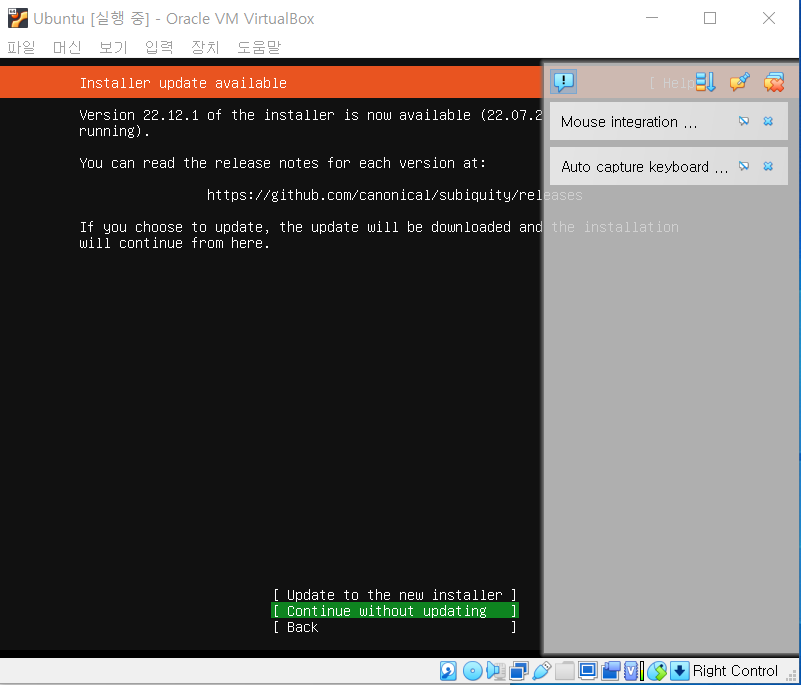Choose Continue without updating
Screen dimensions: 801x685
tap(395, 610)
